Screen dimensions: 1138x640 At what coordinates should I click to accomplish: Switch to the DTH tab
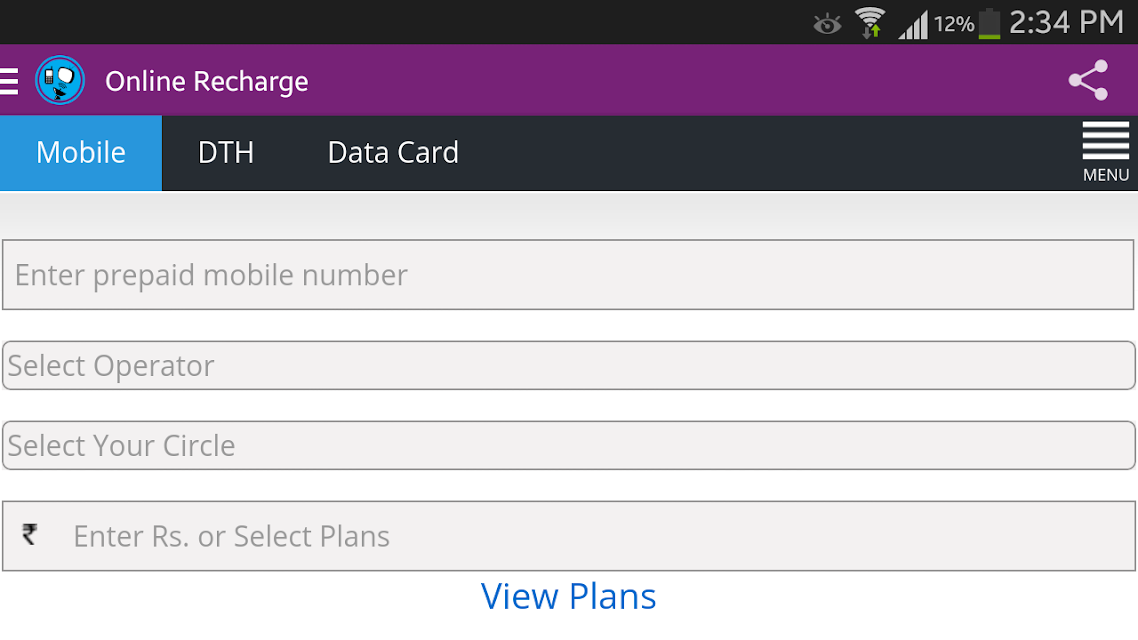[x=226, y=153]
